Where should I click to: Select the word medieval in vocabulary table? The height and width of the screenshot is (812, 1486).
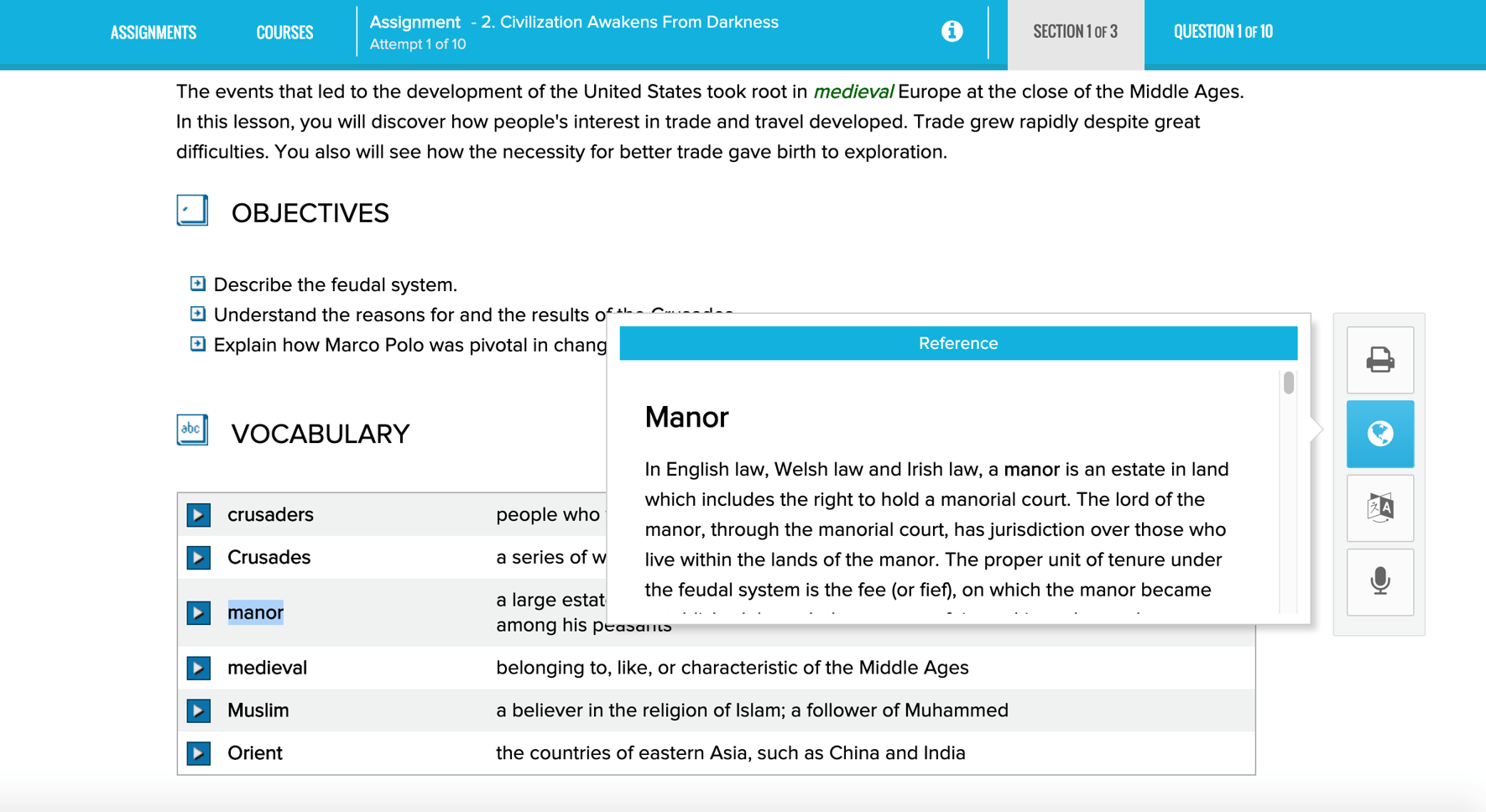267,668
